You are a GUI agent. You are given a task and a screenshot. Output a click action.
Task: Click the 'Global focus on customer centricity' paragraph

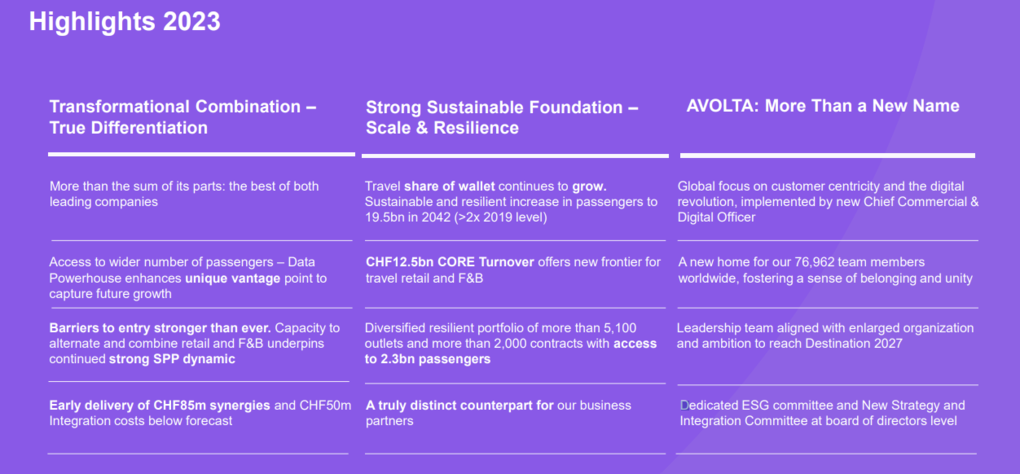pos(827,201)
